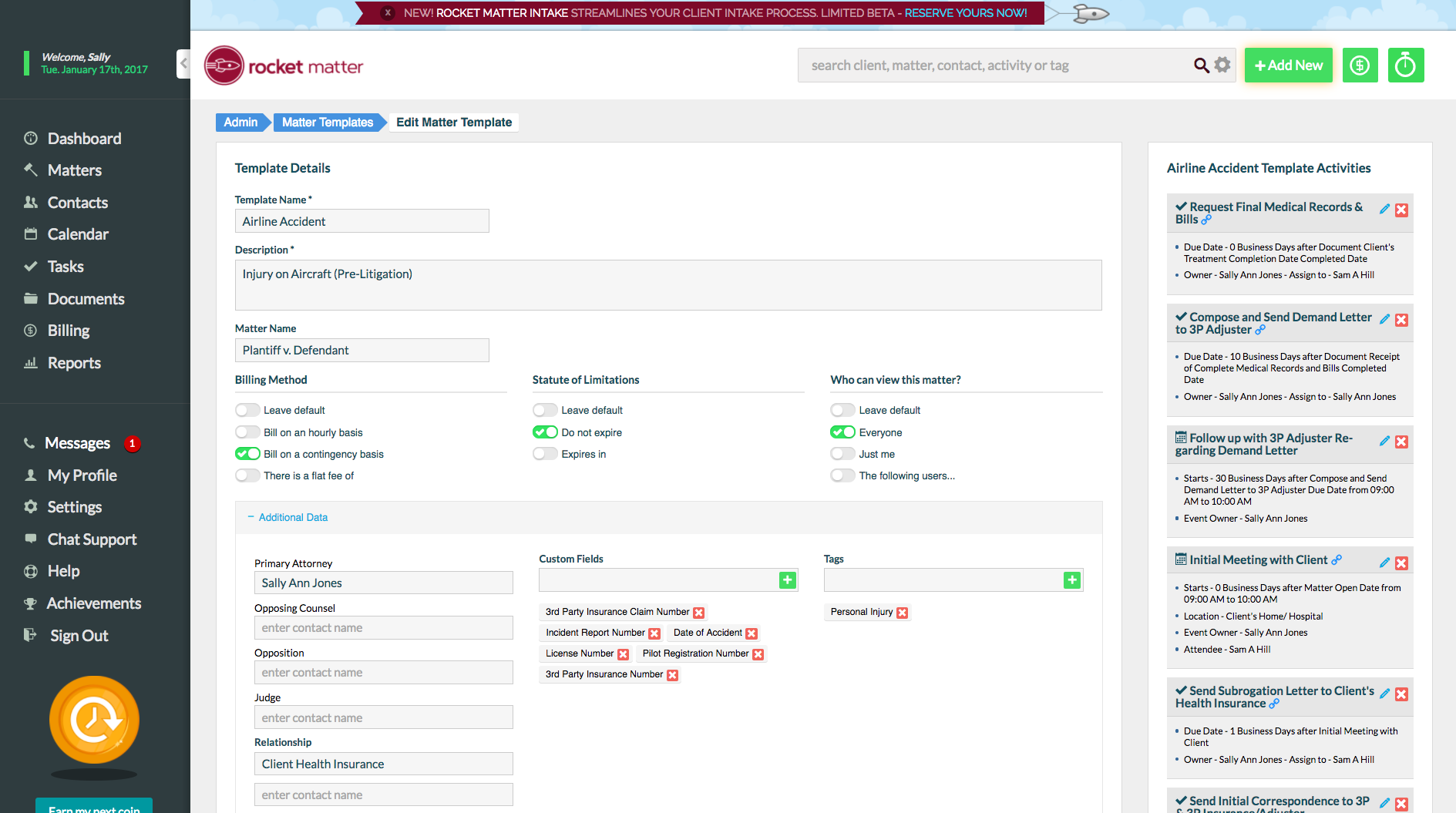
Task: Edit Request Final Medical Records activity pencil
Action: tap(1384, 210)
